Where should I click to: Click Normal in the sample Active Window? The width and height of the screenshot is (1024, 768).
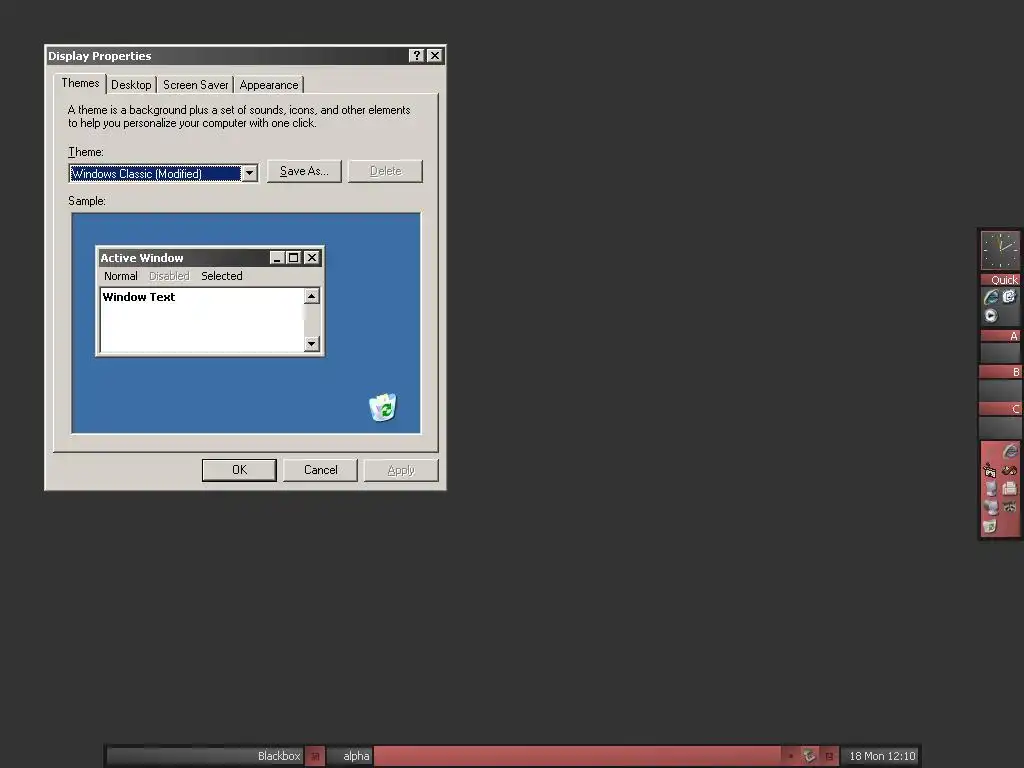coord(121,276)
